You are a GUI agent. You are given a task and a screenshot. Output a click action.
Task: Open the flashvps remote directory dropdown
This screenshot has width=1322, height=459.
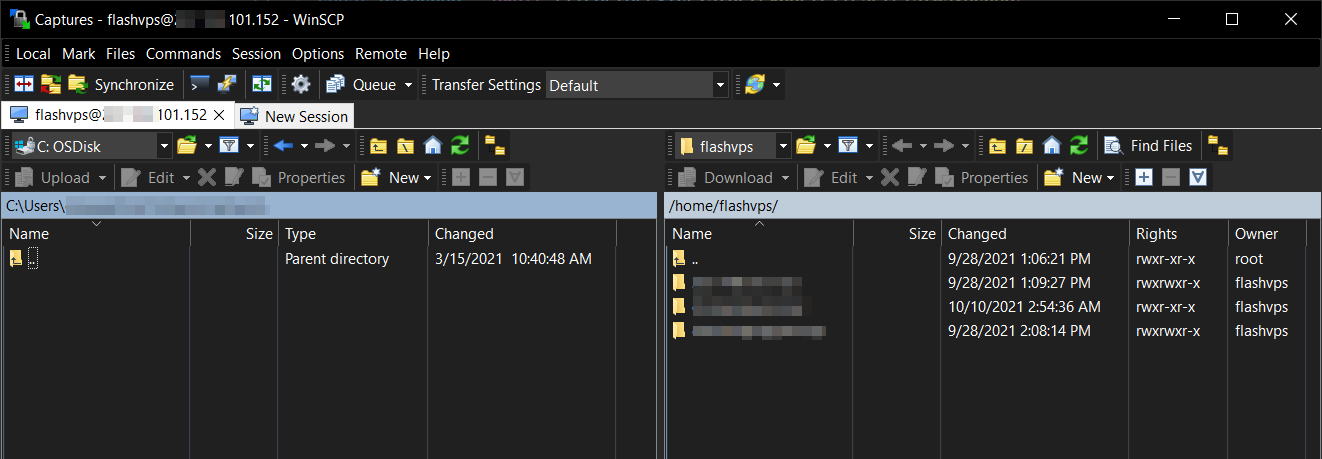pos(783,146)
